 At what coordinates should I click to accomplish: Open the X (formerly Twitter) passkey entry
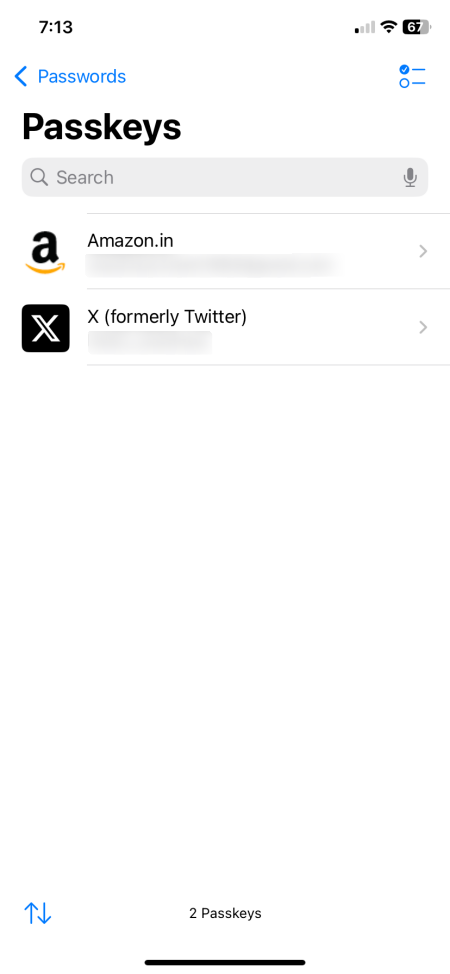point(225,327)
